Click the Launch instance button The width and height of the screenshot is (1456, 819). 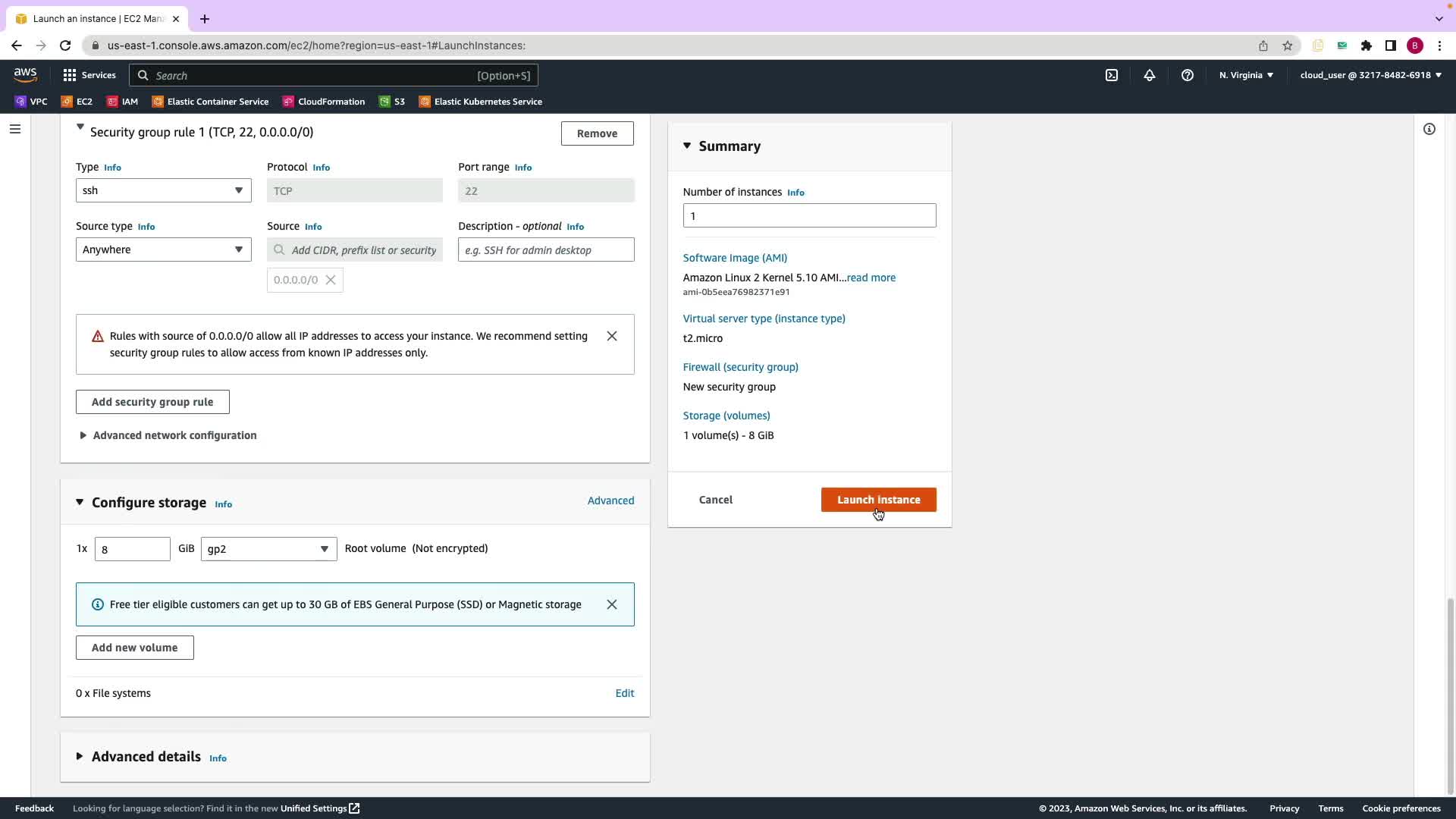[878, 500]
